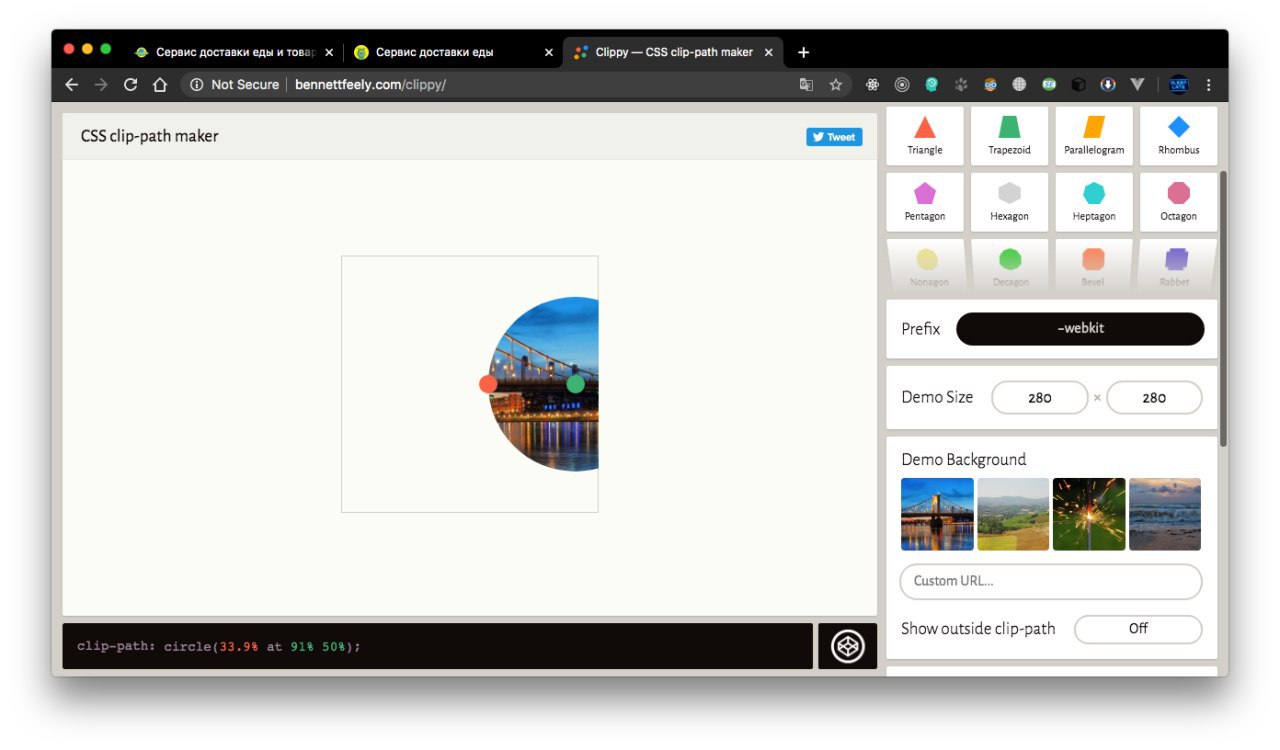
Task: Click the 33.9% radius value in code
Action: [239, 647]
